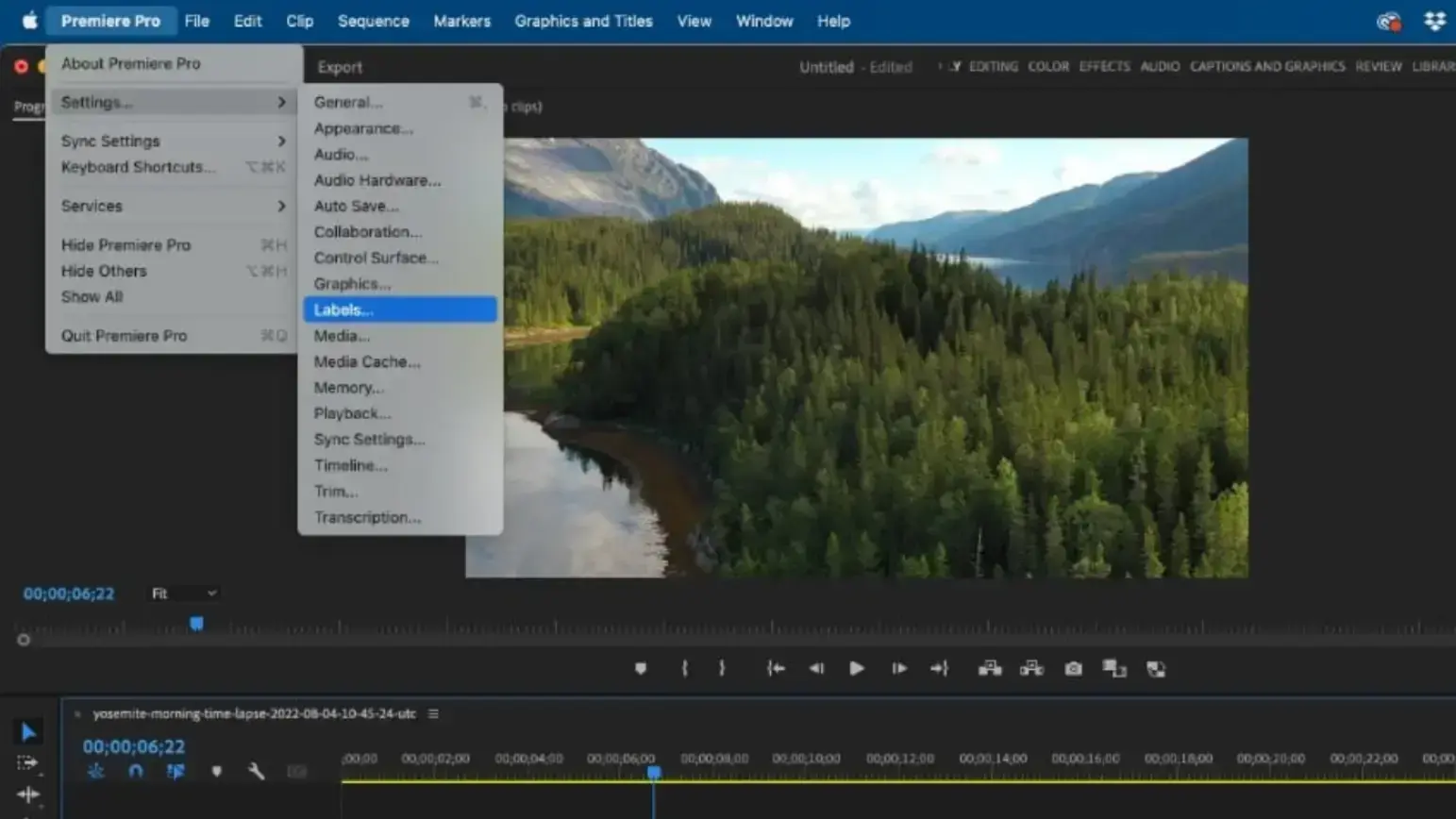Select the Selection tool in timeline toolbar
The height and width of the screenshot is (819, 1456).
pyautogui.click(x=27, y=731)
